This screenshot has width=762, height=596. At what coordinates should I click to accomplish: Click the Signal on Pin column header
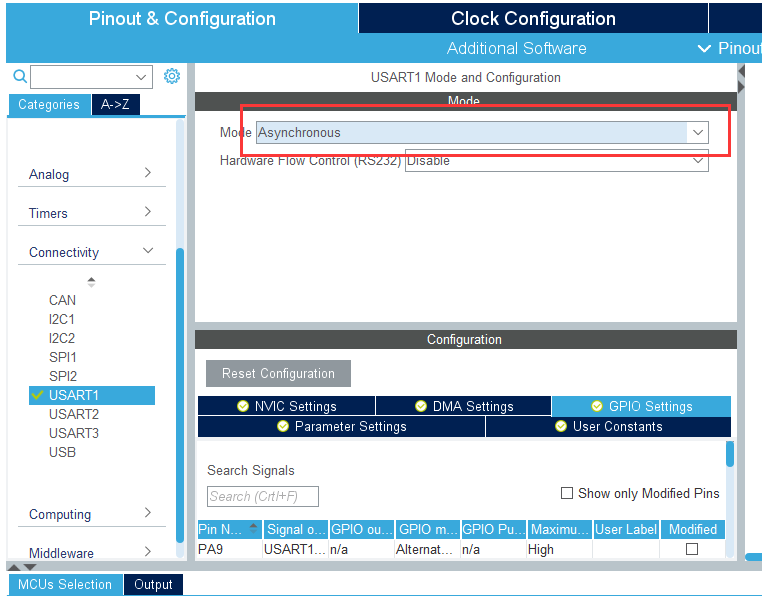pyautogui.click(x=295, y=529)
